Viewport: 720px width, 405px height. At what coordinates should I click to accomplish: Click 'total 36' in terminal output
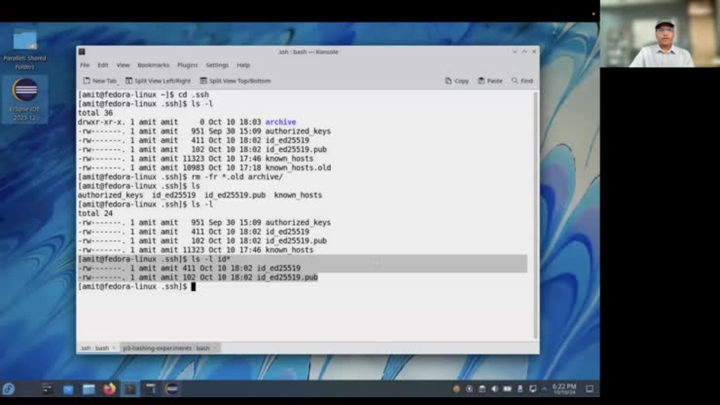tap(95, 113)
